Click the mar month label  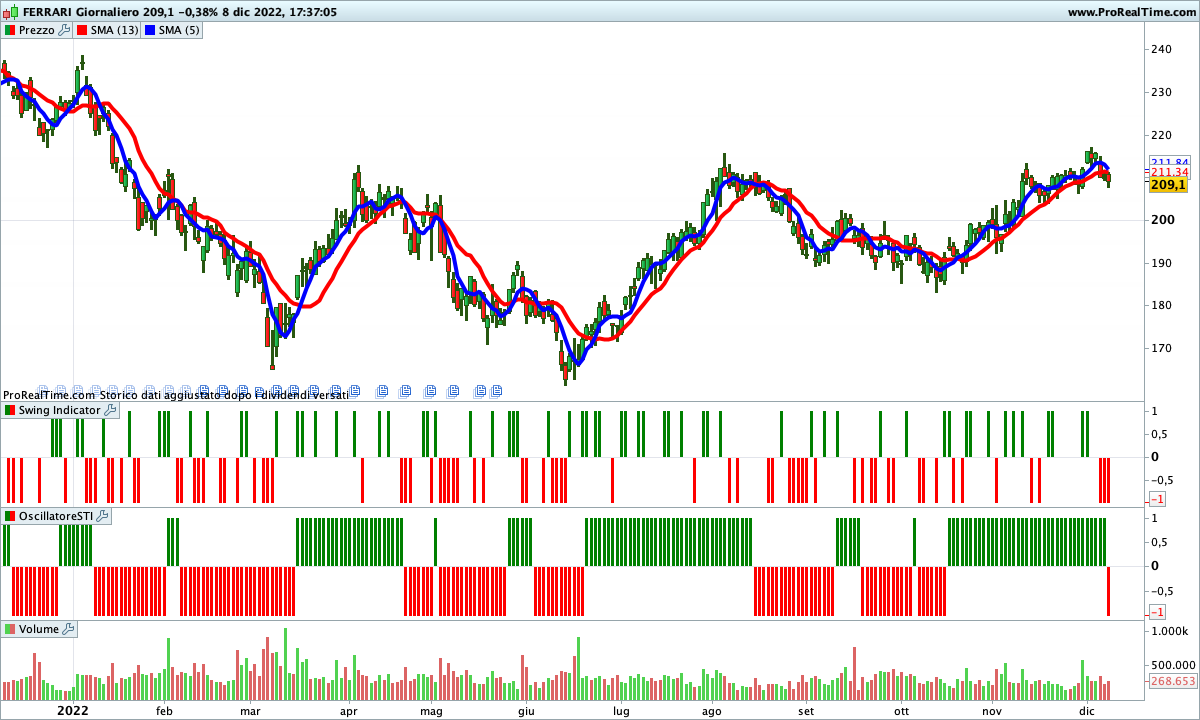click(x=250, y=711)
